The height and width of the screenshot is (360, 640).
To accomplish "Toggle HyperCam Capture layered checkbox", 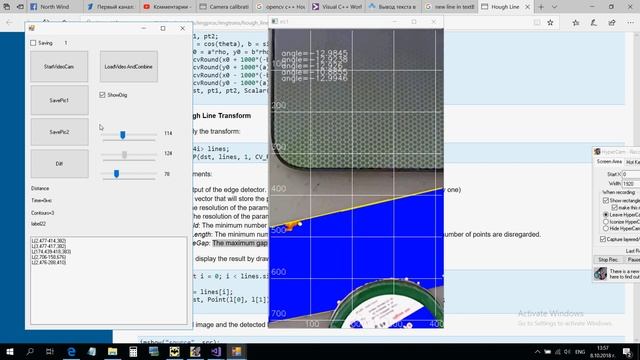I will click(603, 239).
